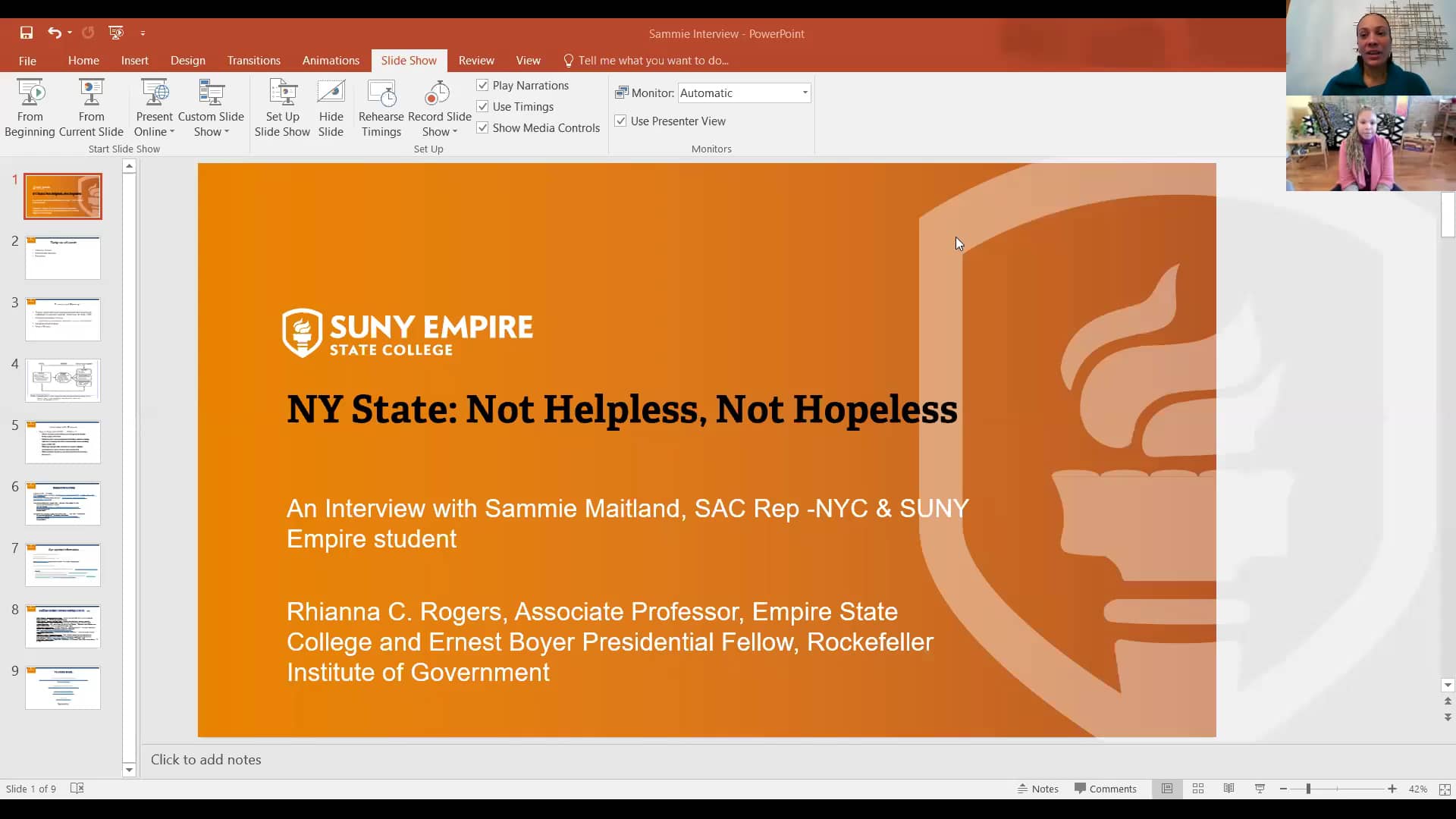1456x819 pixels.
Task: Click the spell check status bar icon
Action: [77, 789]
